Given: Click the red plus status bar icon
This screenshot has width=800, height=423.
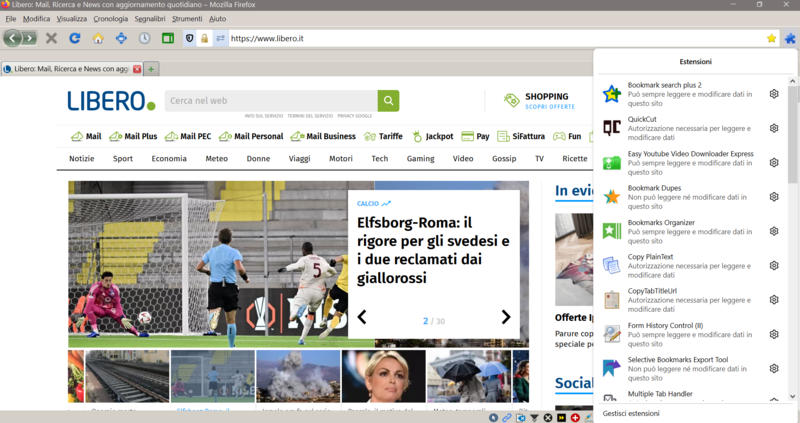Looking at the screenshot, I should 575,417.
